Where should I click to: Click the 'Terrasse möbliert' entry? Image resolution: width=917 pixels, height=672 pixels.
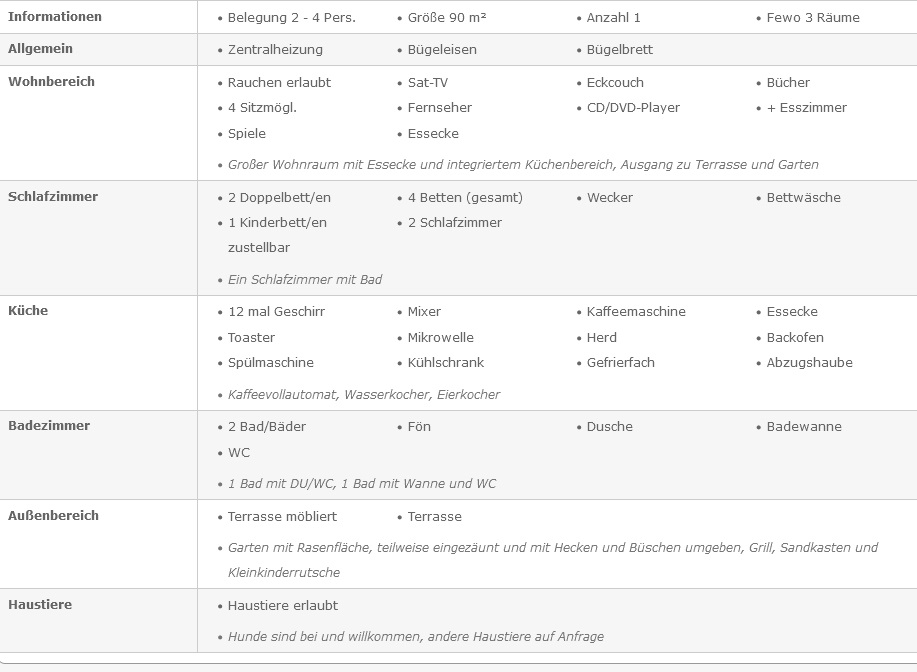[x=282, y=517]
